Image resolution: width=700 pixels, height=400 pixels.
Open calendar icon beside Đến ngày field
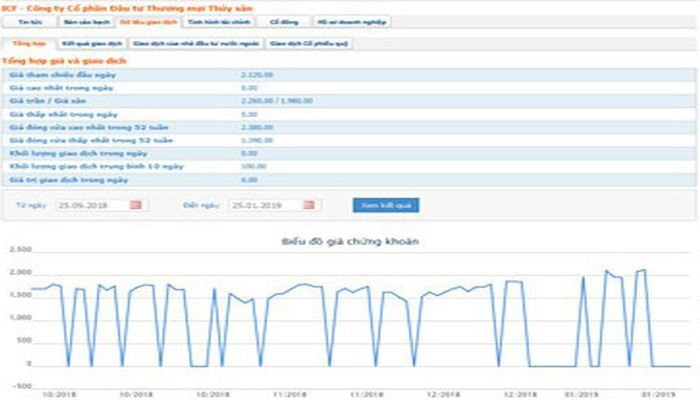point(309,205)
